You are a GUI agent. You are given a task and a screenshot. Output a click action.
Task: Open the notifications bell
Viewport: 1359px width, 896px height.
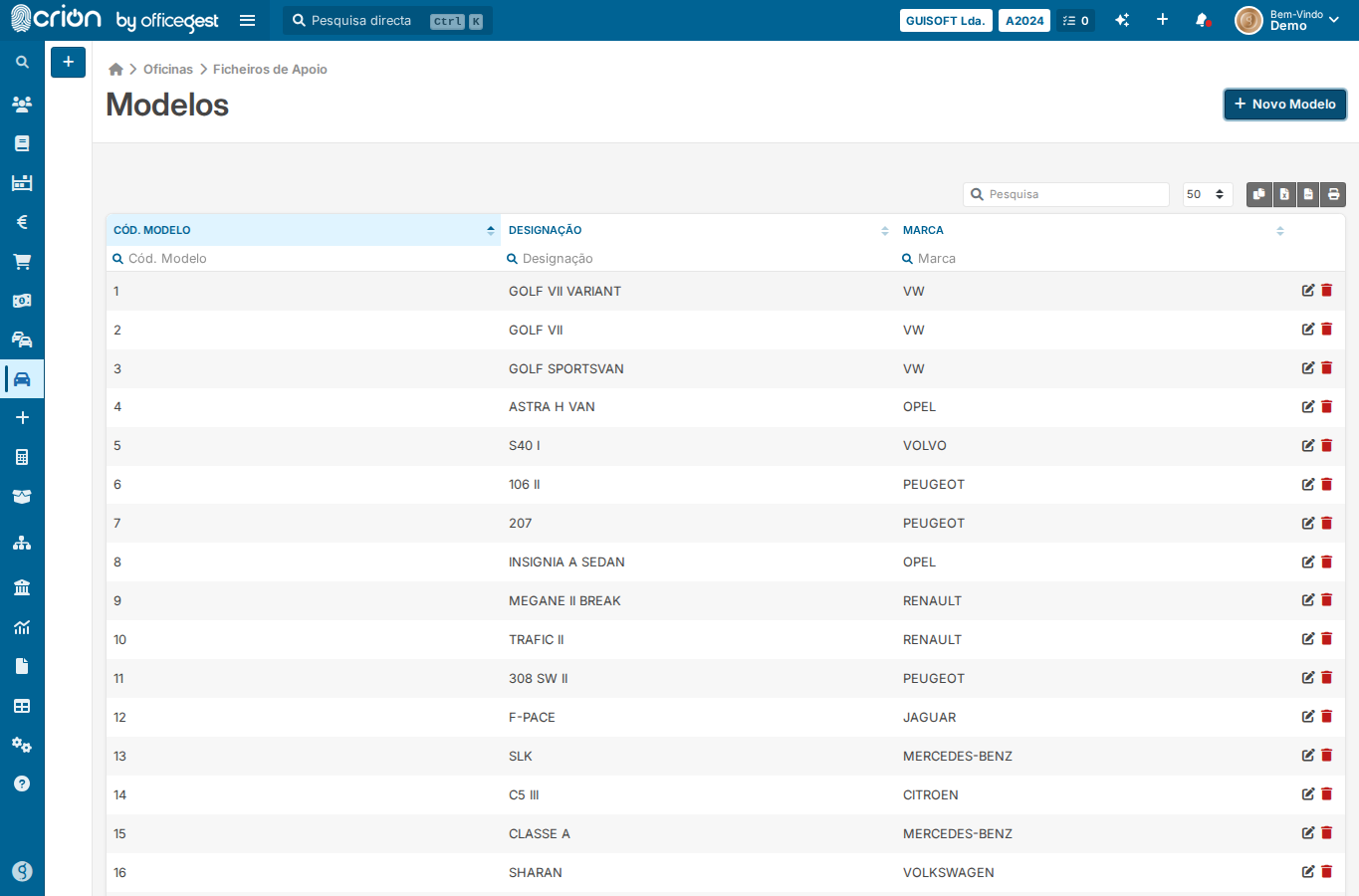coord(1202,20)
